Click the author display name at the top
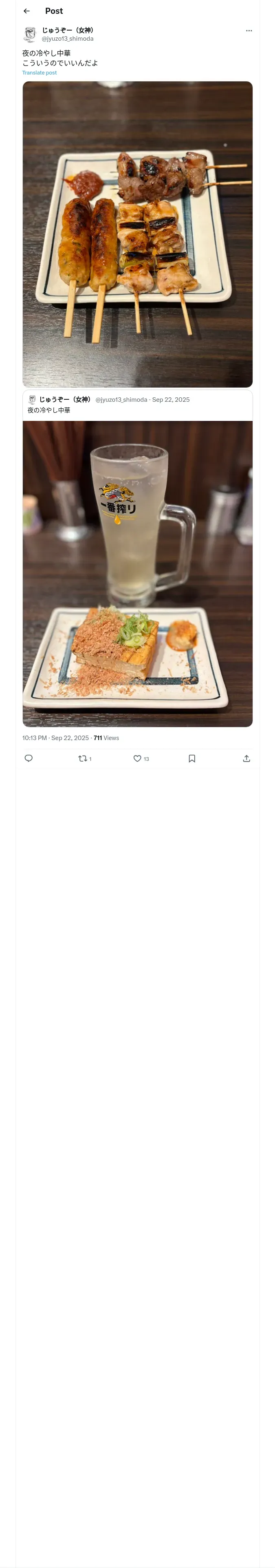This screenshot has width=275, height=1568. point(68,31)
